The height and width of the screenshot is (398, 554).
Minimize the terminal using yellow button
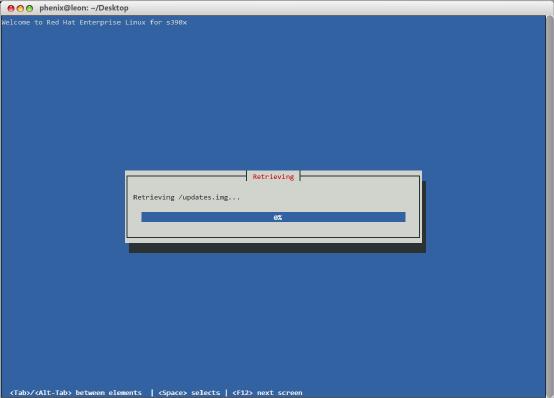tap(20, 8)
